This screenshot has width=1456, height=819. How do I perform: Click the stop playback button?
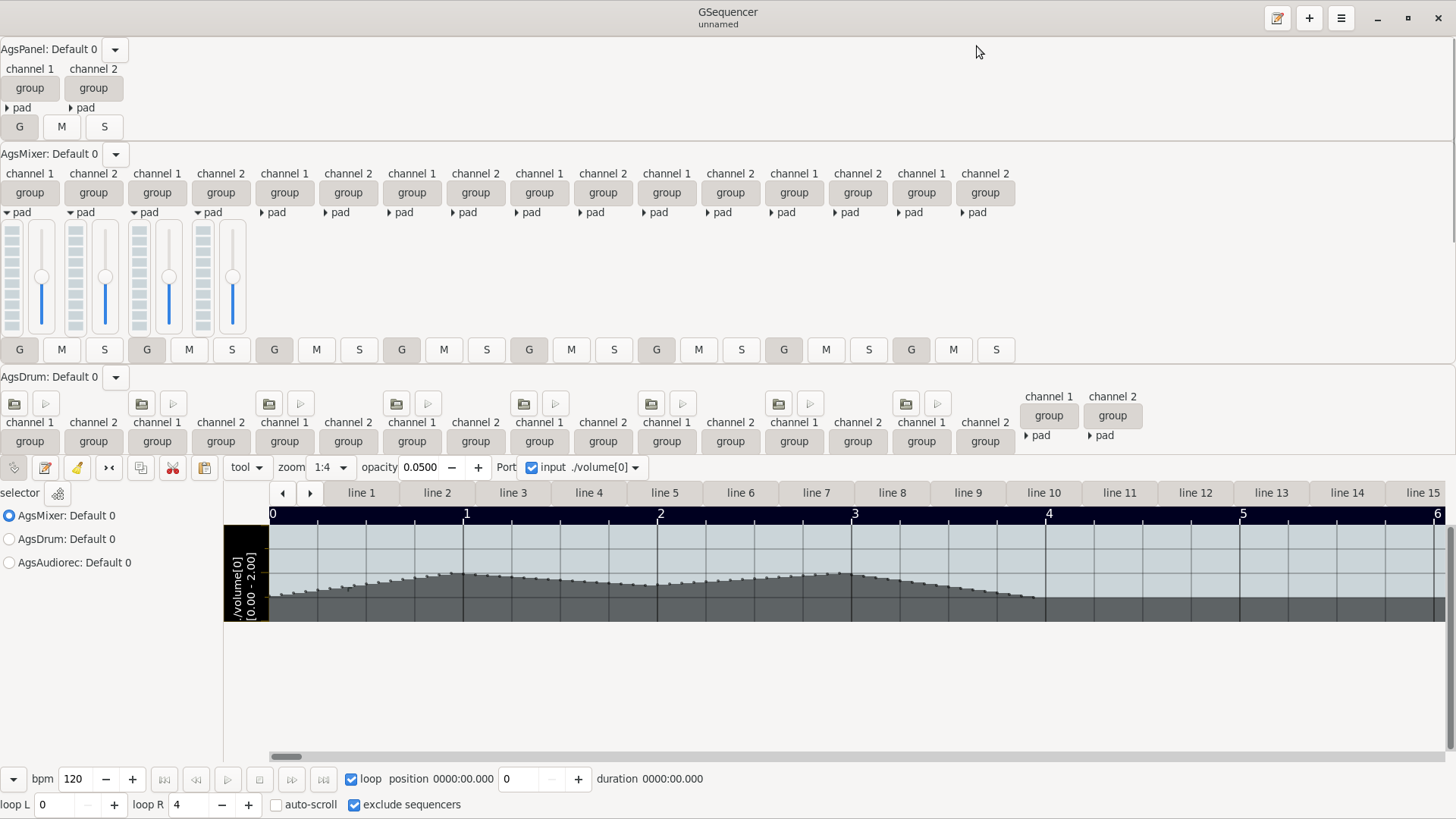(x=259, y=780)
